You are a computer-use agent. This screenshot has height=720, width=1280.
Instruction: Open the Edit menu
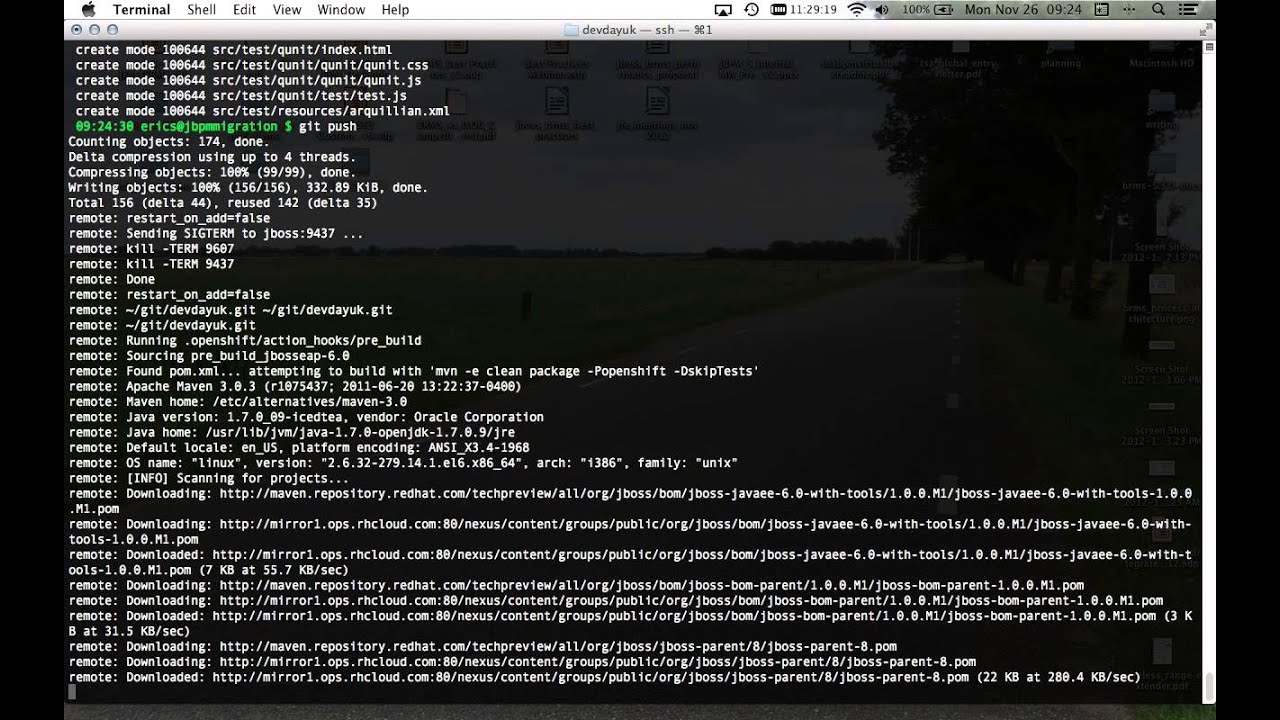pyautogui.click(x=244, y=10)
